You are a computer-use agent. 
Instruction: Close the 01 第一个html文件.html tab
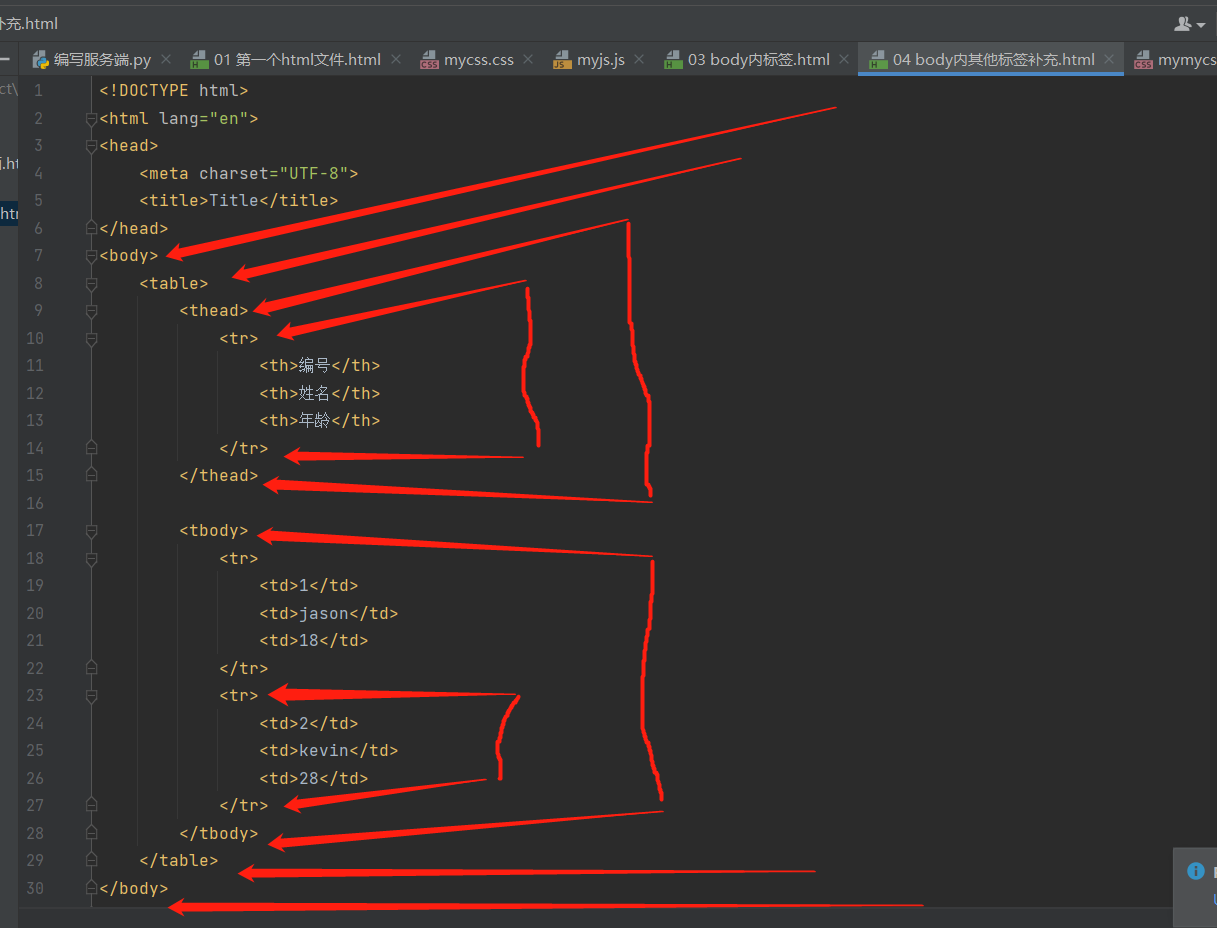coord(396,60)
